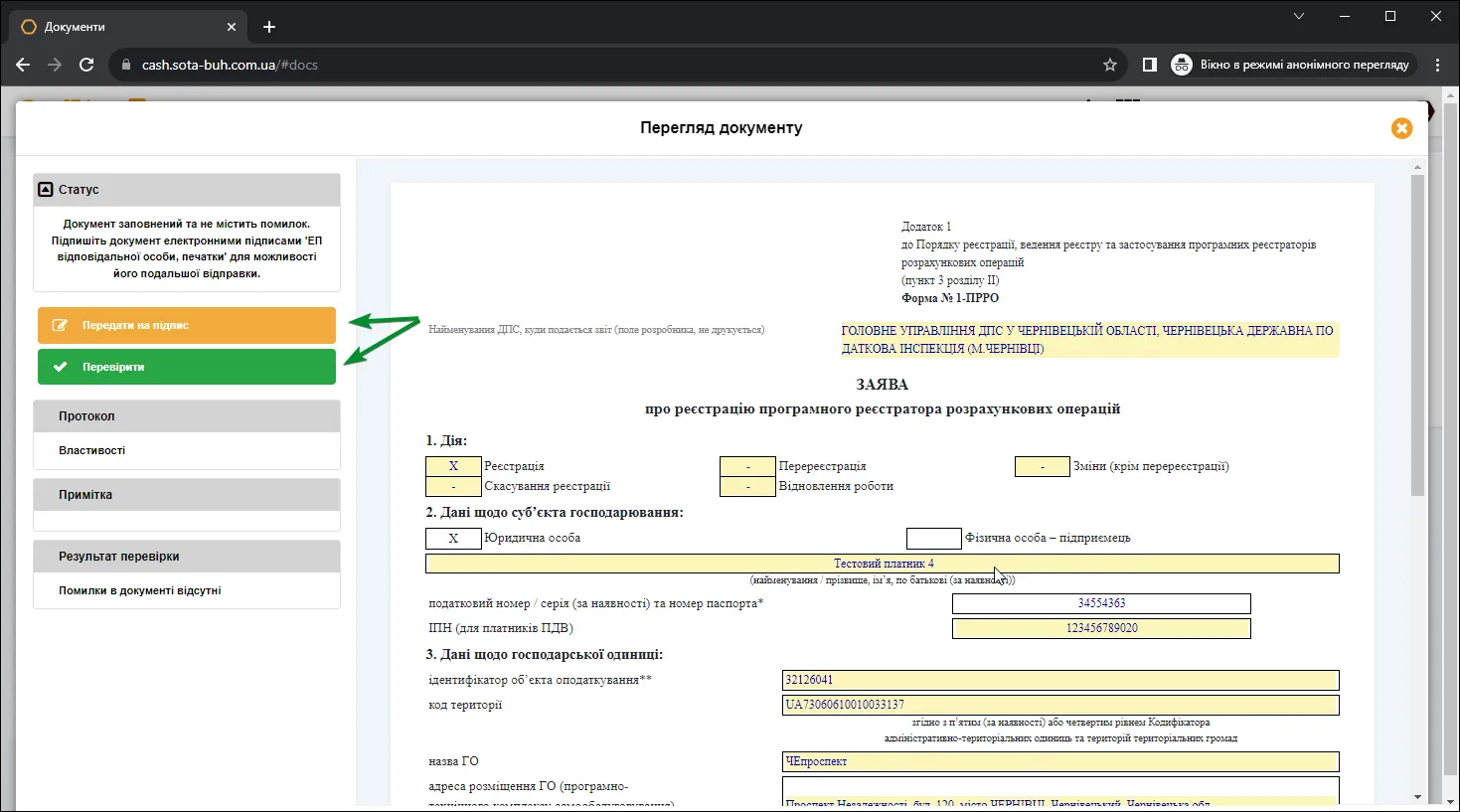Click the document vertical scrollbar thumb
This screenshot has height=812, width=1460.
[x=1417, y=336]
